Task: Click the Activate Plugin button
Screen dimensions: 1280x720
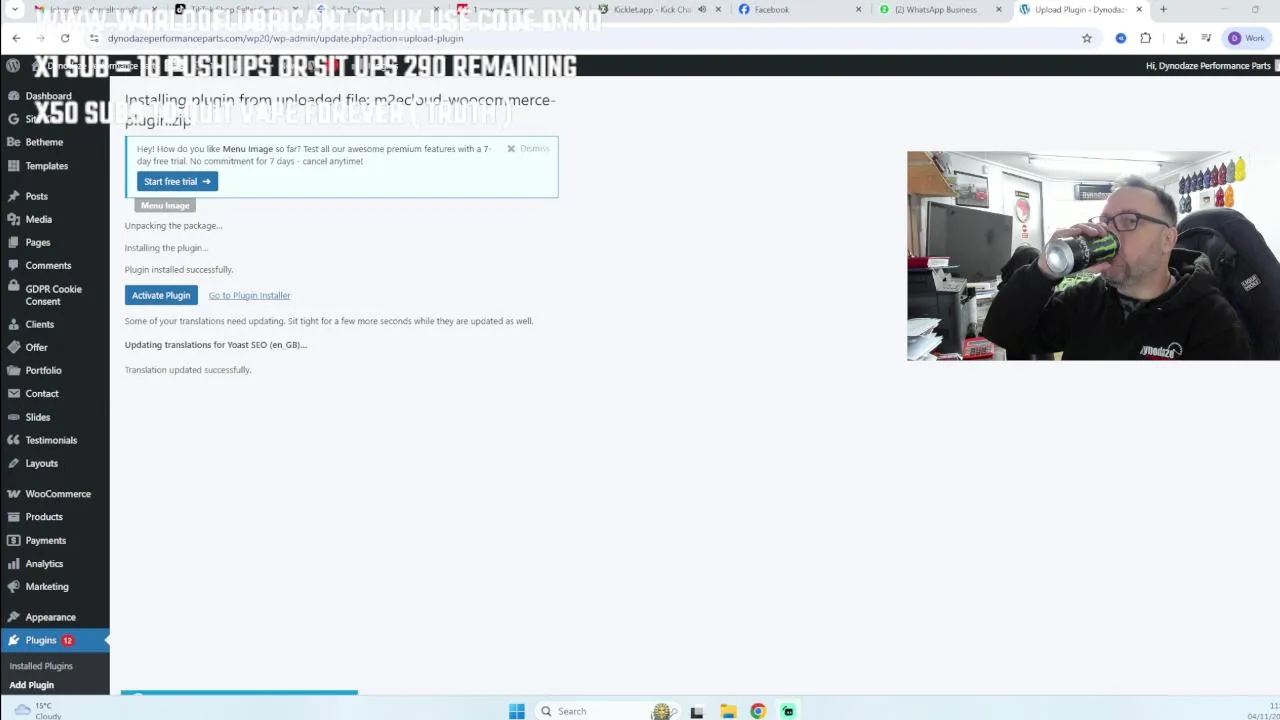Action: 161,295
